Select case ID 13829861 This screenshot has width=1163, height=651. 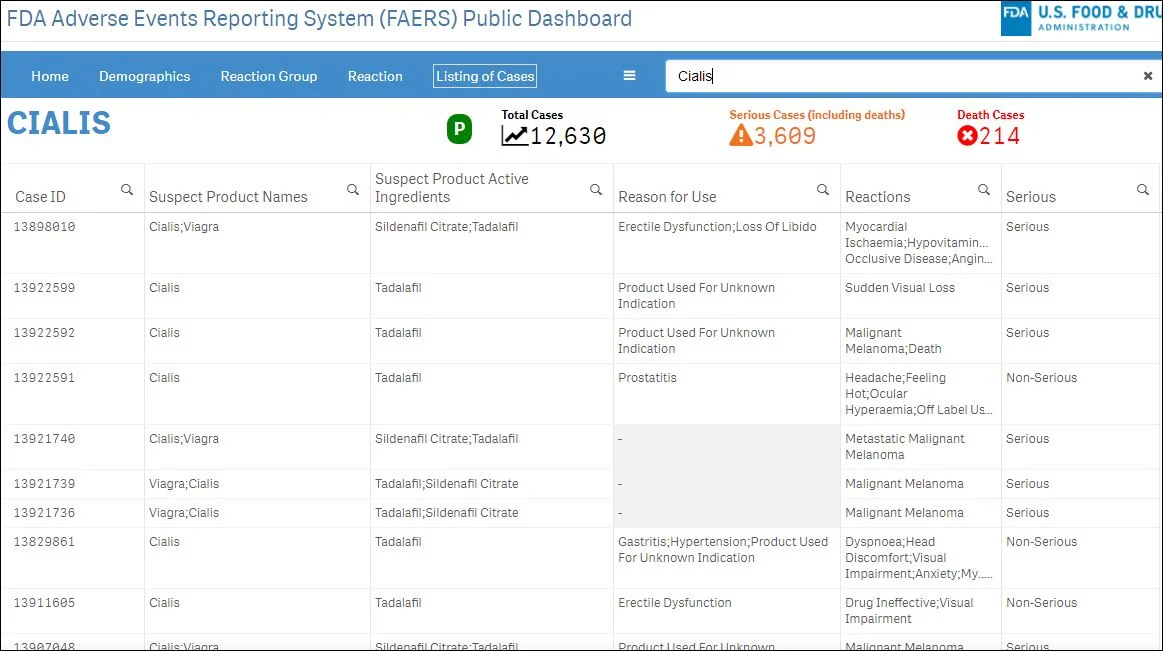pos(45,542)
